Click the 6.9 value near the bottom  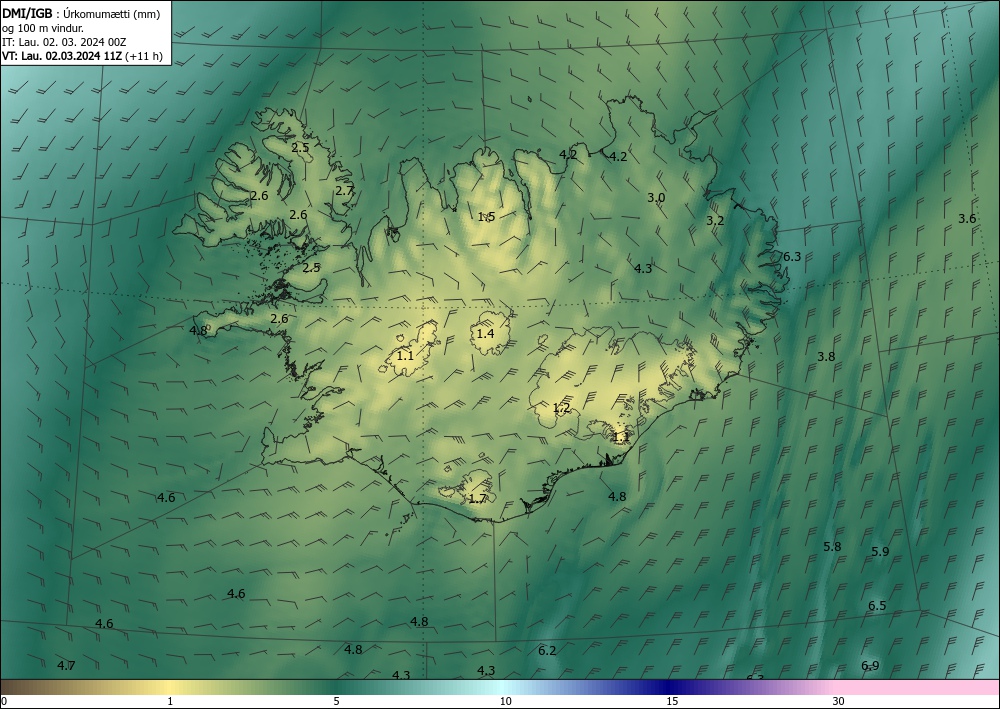[870, 666]
